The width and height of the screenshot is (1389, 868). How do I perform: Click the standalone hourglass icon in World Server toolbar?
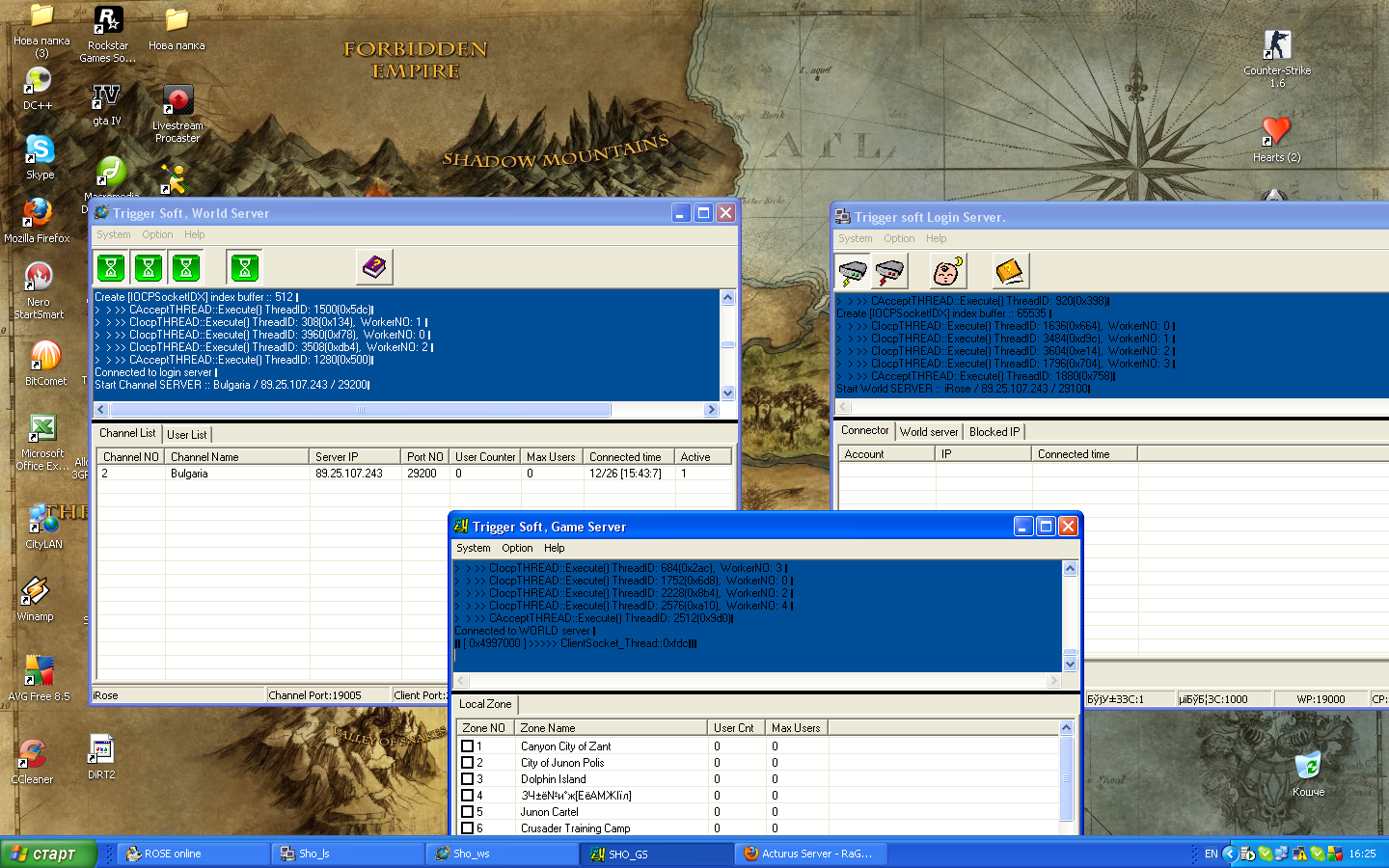click(x=244, y=267)
